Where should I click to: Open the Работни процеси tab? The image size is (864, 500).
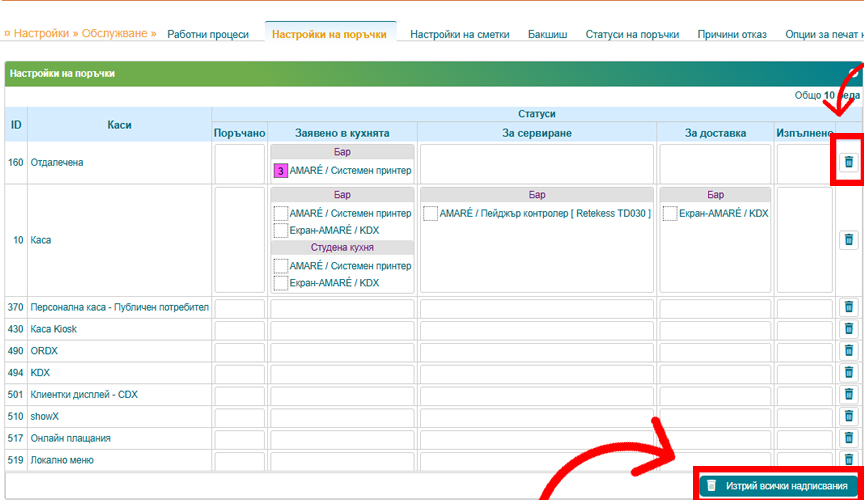[x=208, y=34]
